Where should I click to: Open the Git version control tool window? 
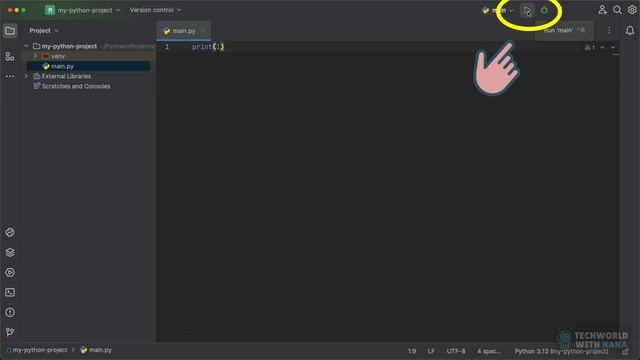coord(10,332)
